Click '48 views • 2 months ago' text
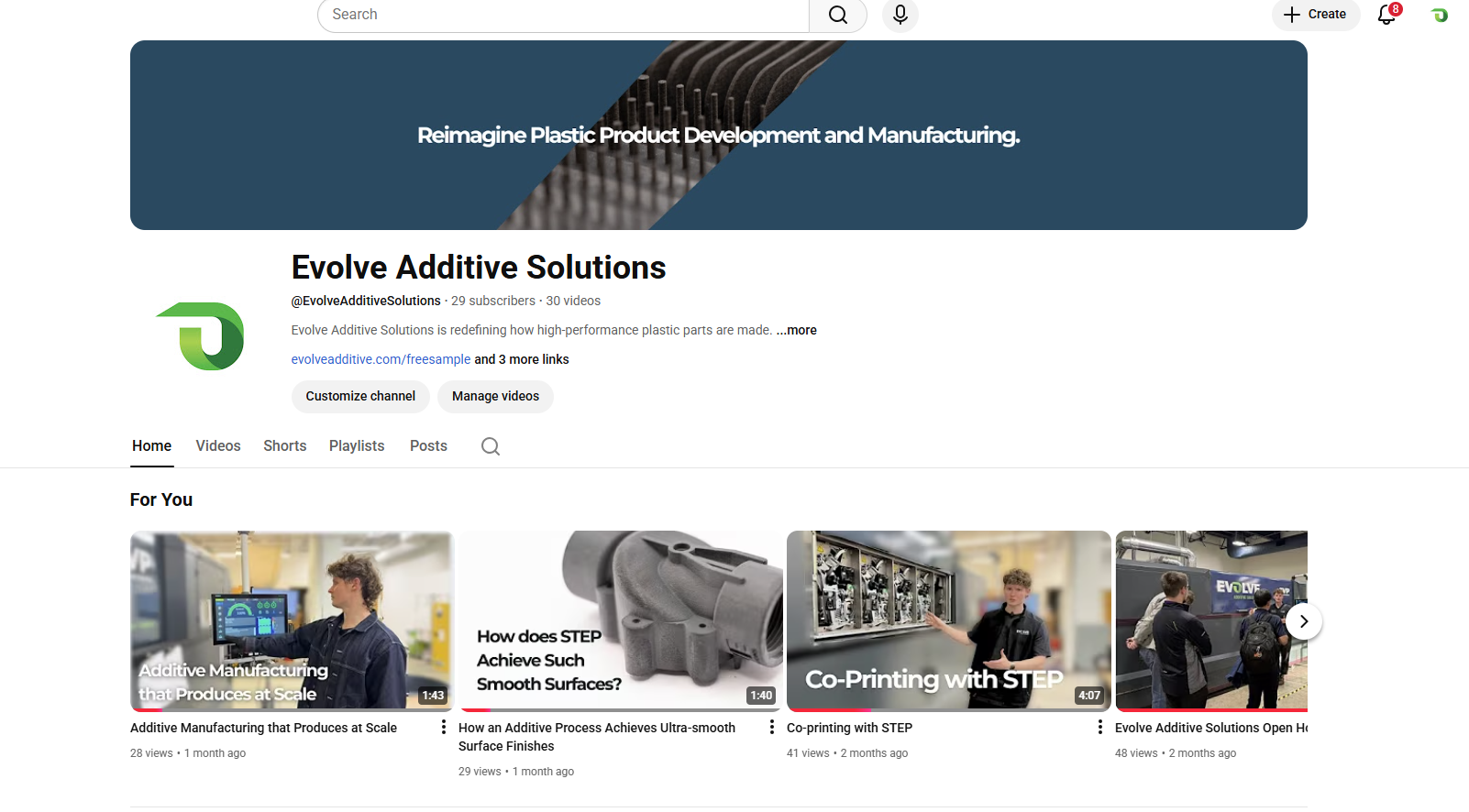Screen dimensions: 1469x812 pyautogui.click(x=1176, y=753)
